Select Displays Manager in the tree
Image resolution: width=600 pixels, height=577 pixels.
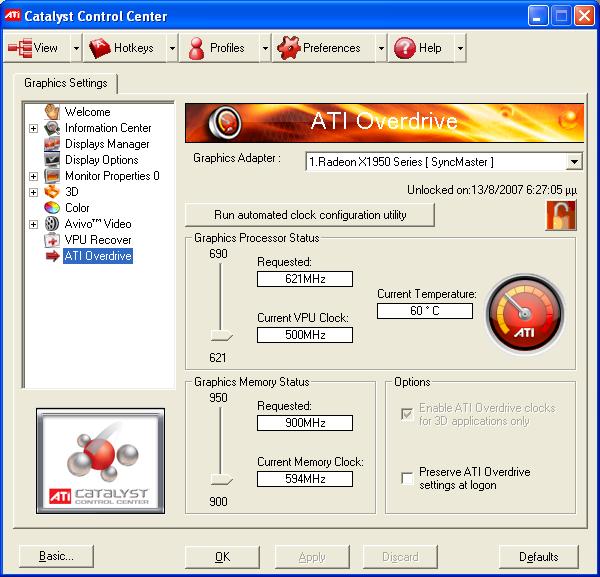pos(107,144)
